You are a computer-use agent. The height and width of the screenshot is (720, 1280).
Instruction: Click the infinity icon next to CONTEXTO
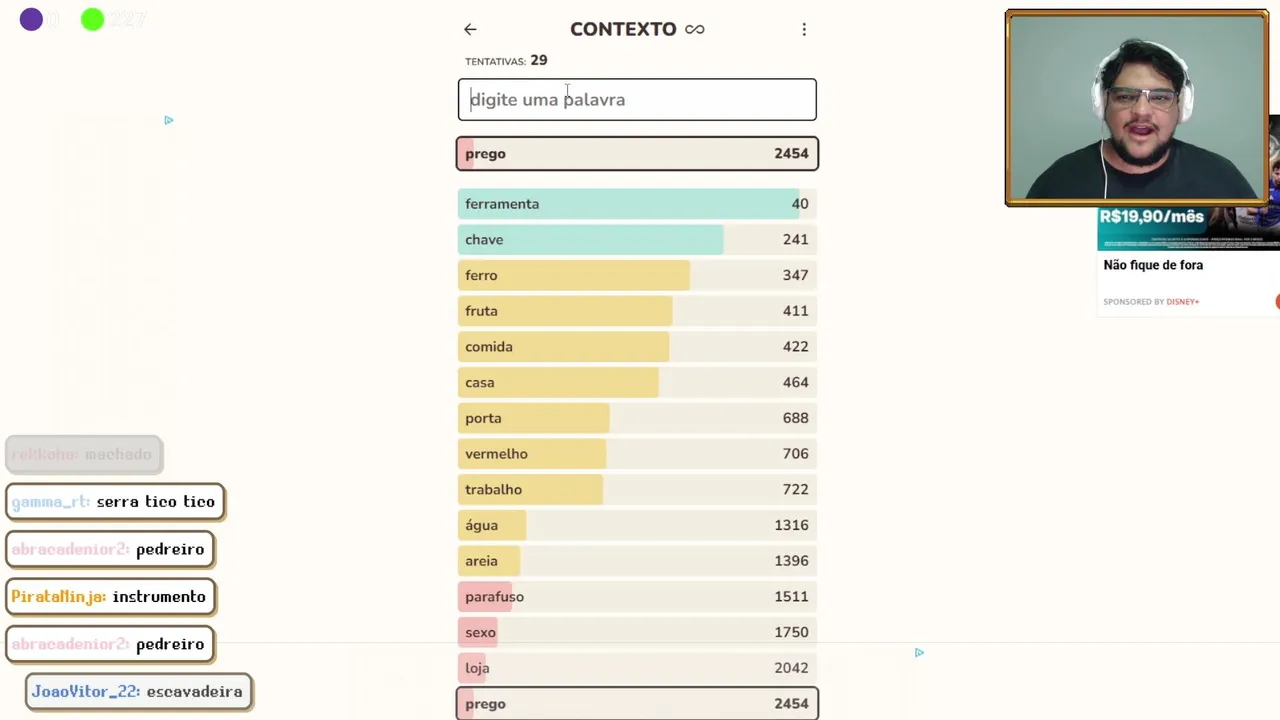pyautogui.click(x=695, y=30)
